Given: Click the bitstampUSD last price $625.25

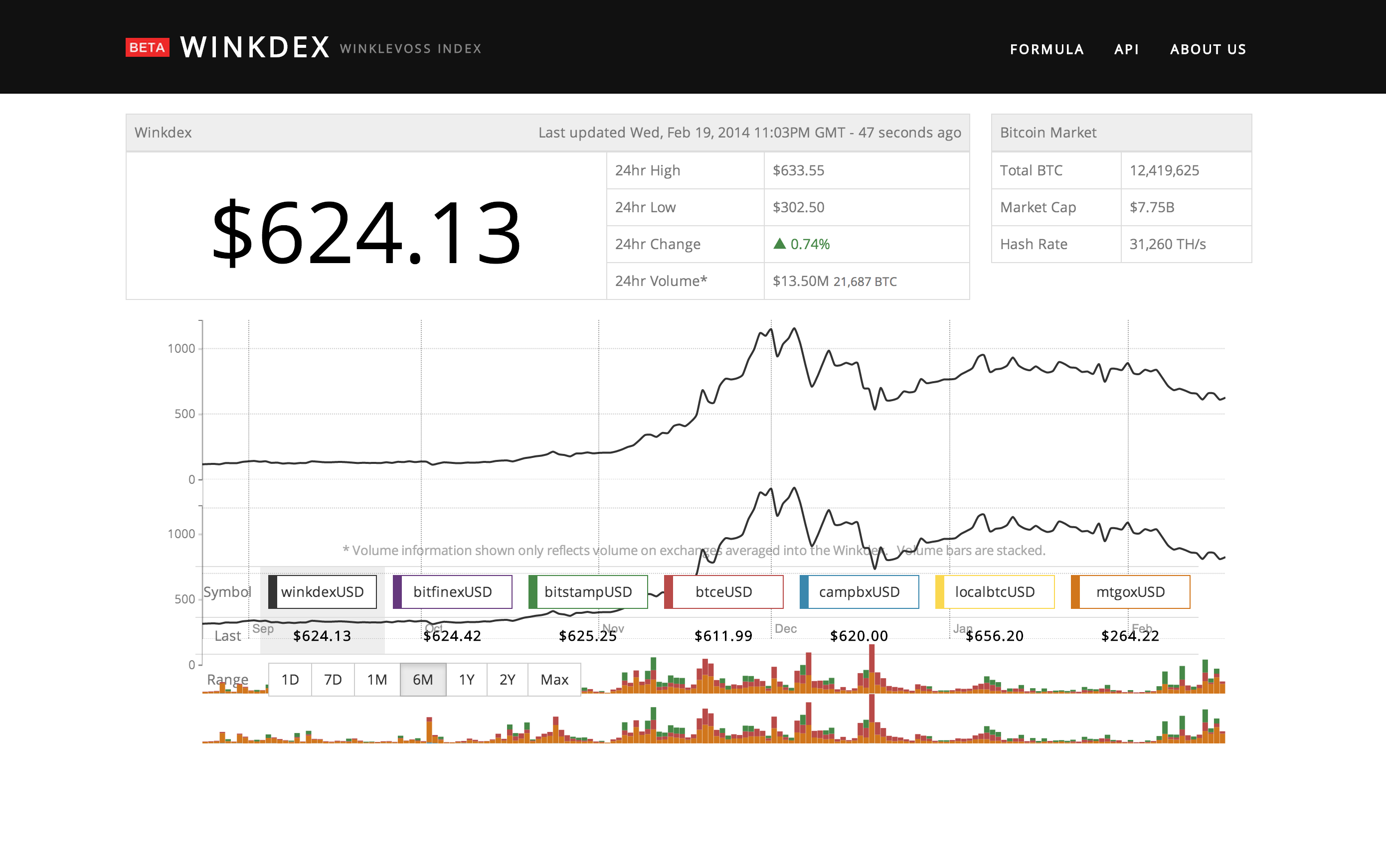Looking at the screenshot, I should (x=588, y=636).
